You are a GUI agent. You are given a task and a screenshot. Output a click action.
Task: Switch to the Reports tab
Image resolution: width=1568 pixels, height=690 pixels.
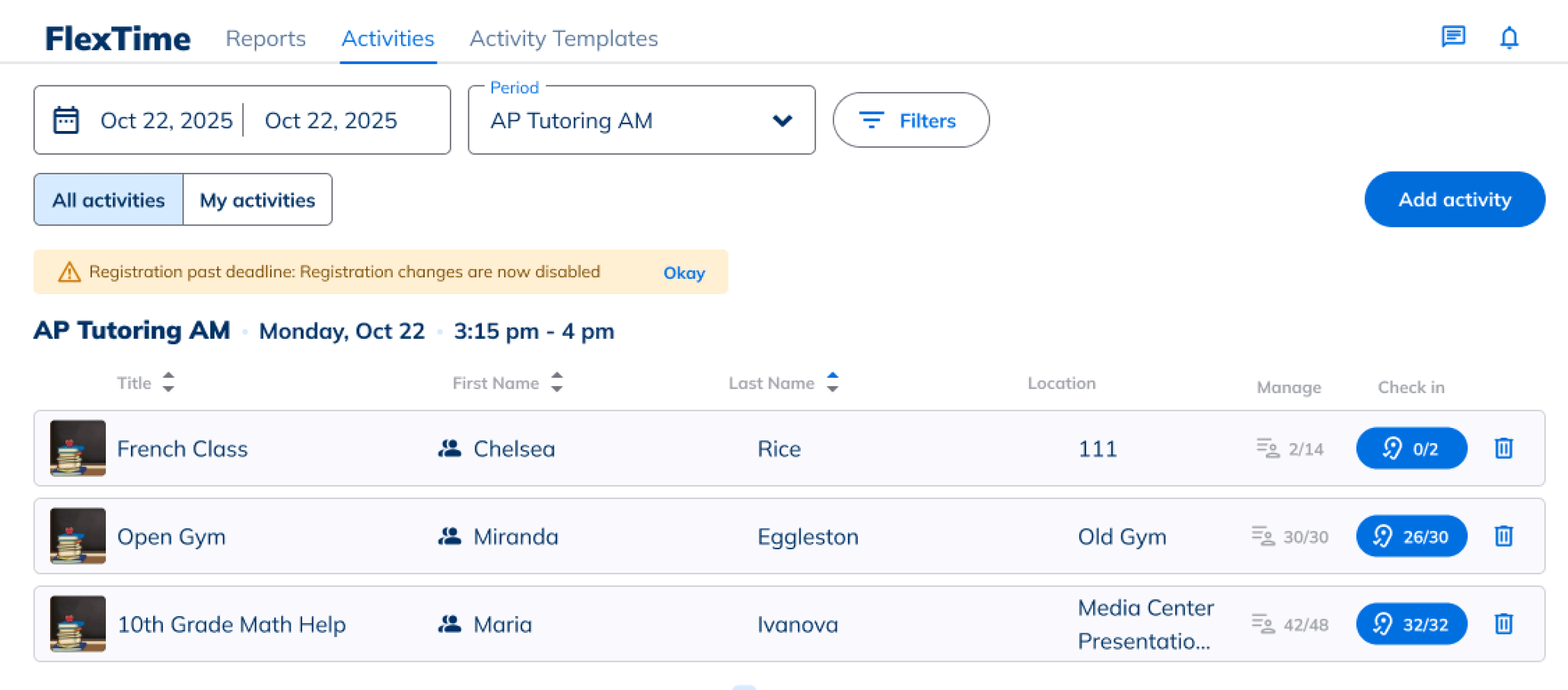(x=265, y=38)
